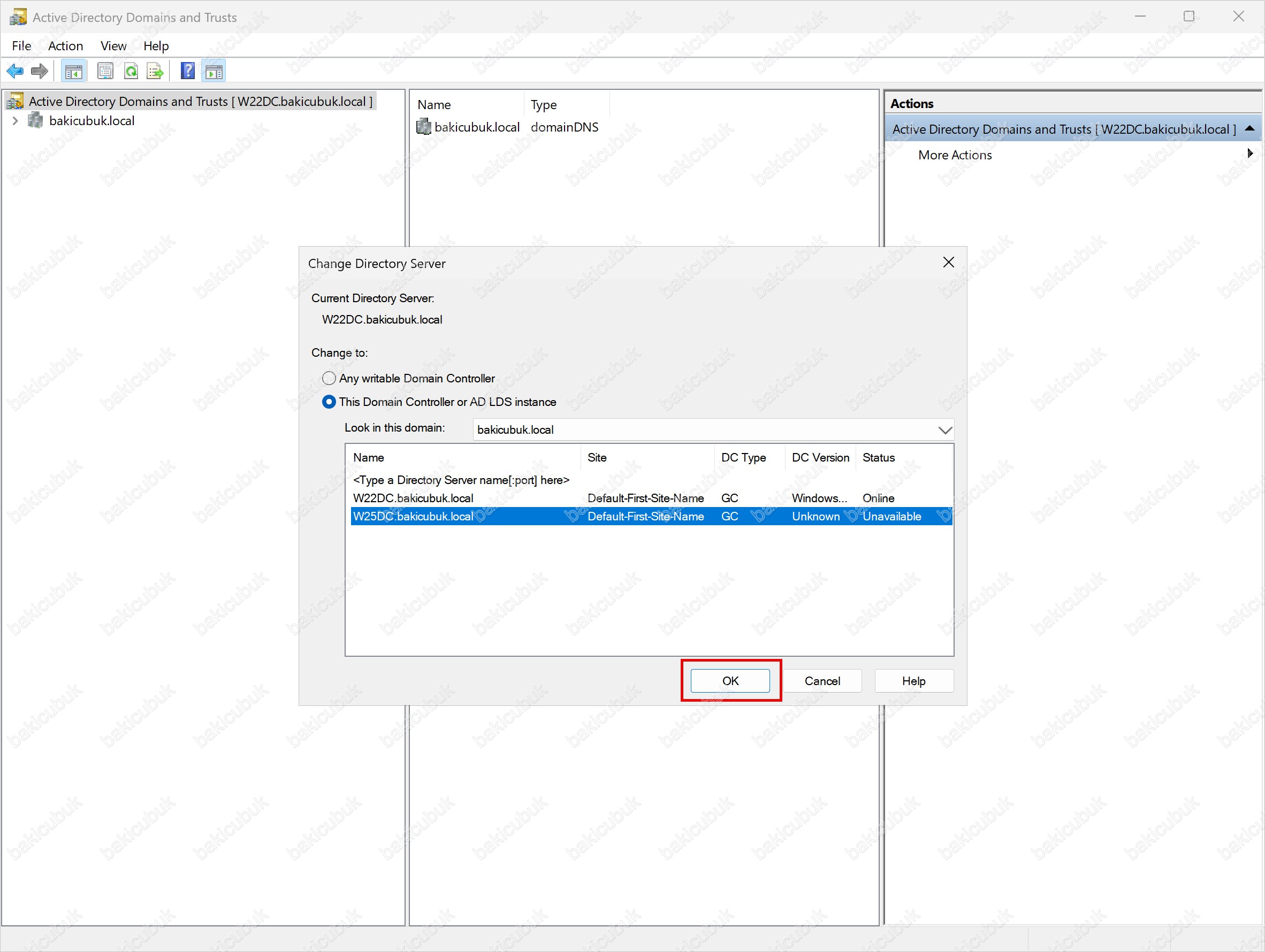This screenshot has width=1265, height=952.
Task: Click the root node icon in console tree
Action: coord(15,101)
